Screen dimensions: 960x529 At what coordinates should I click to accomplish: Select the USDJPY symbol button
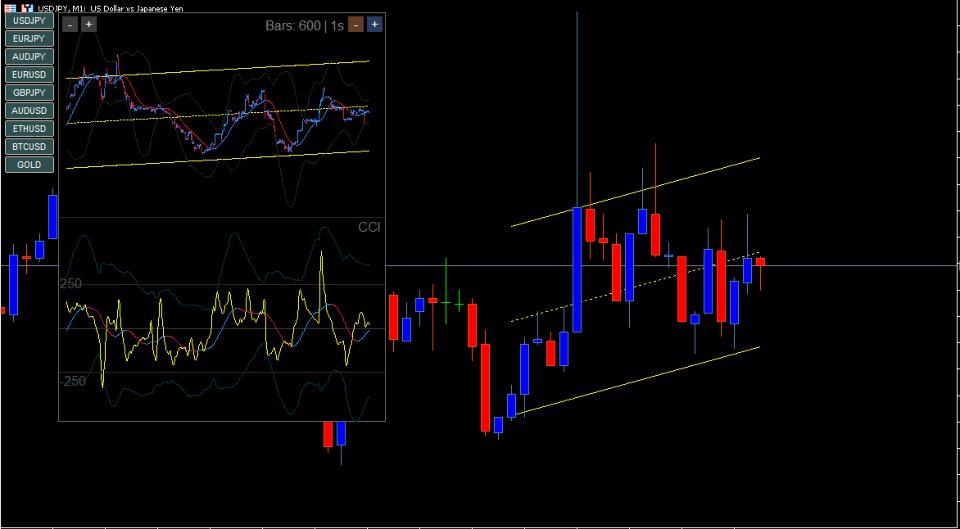click(x=29, y=21)
